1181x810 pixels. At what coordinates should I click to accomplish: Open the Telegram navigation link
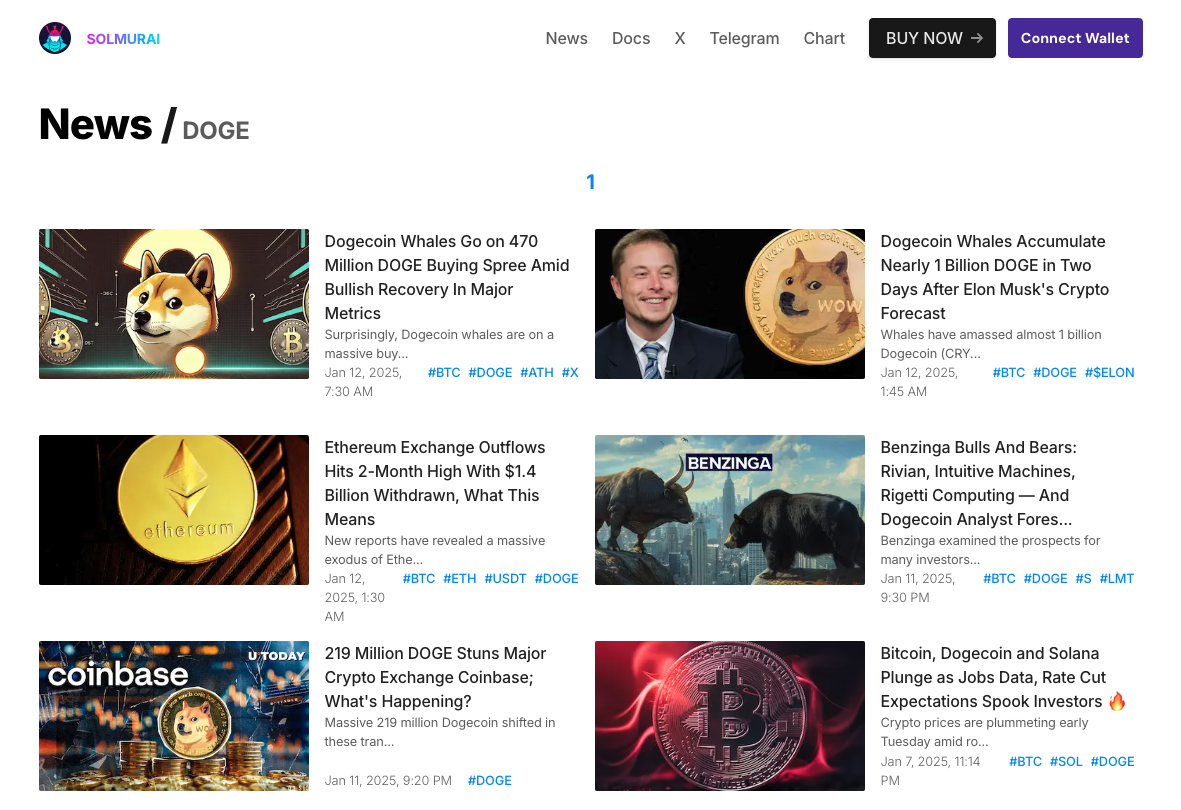[x=744, y=38]
